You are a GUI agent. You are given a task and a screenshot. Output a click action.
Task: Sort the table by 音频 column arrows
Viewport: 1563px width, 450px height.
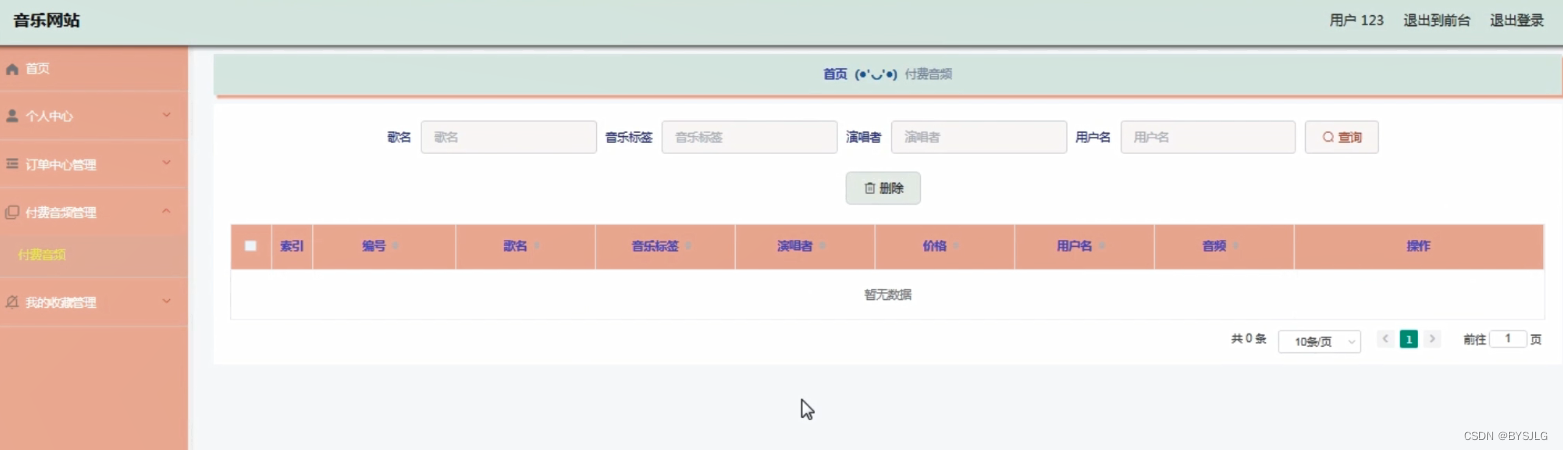point(1237,246)
